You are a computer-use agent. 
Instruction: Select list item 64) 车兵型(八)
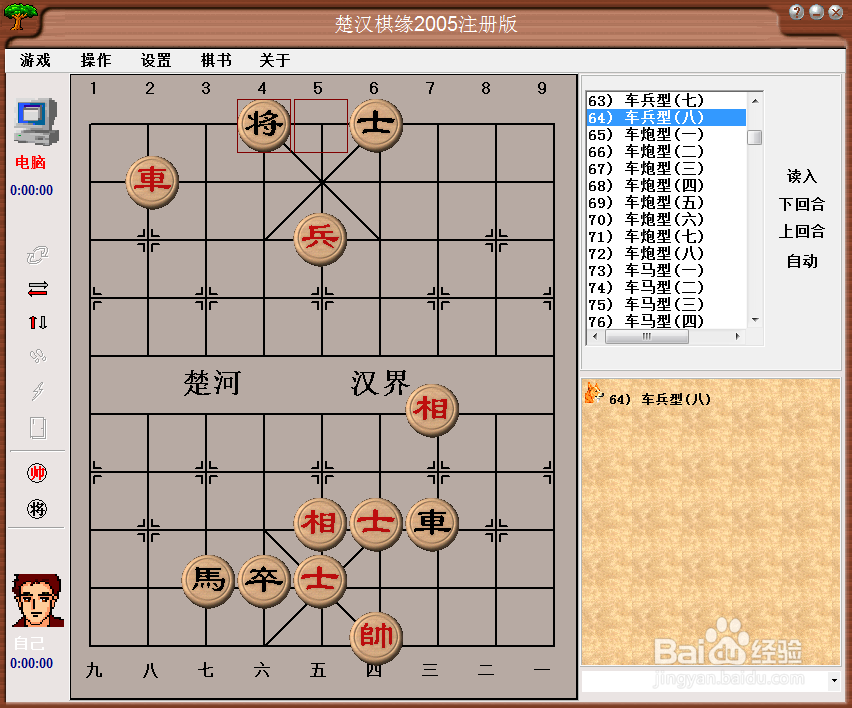(666, 117)
